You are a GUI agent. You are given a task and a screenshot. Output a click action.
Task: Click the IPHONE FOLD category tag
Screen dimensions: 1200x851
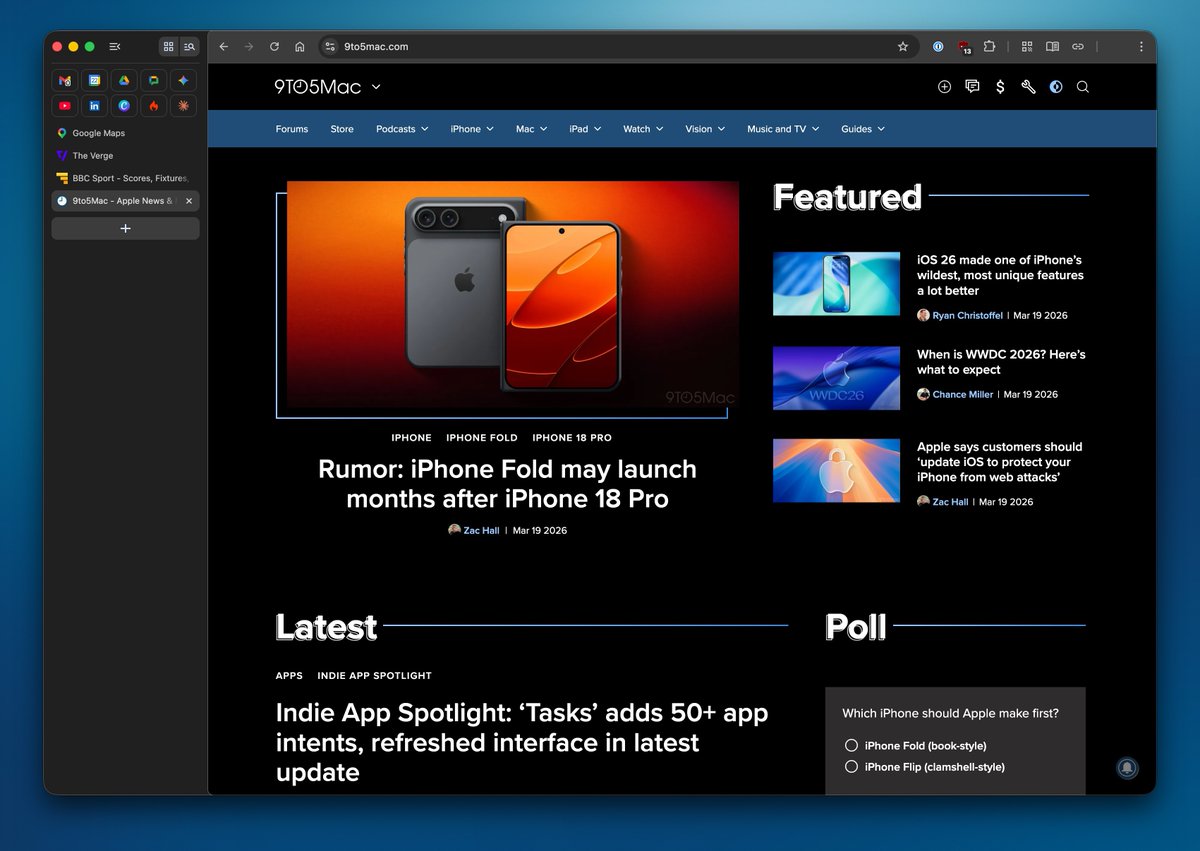(482, 438)
